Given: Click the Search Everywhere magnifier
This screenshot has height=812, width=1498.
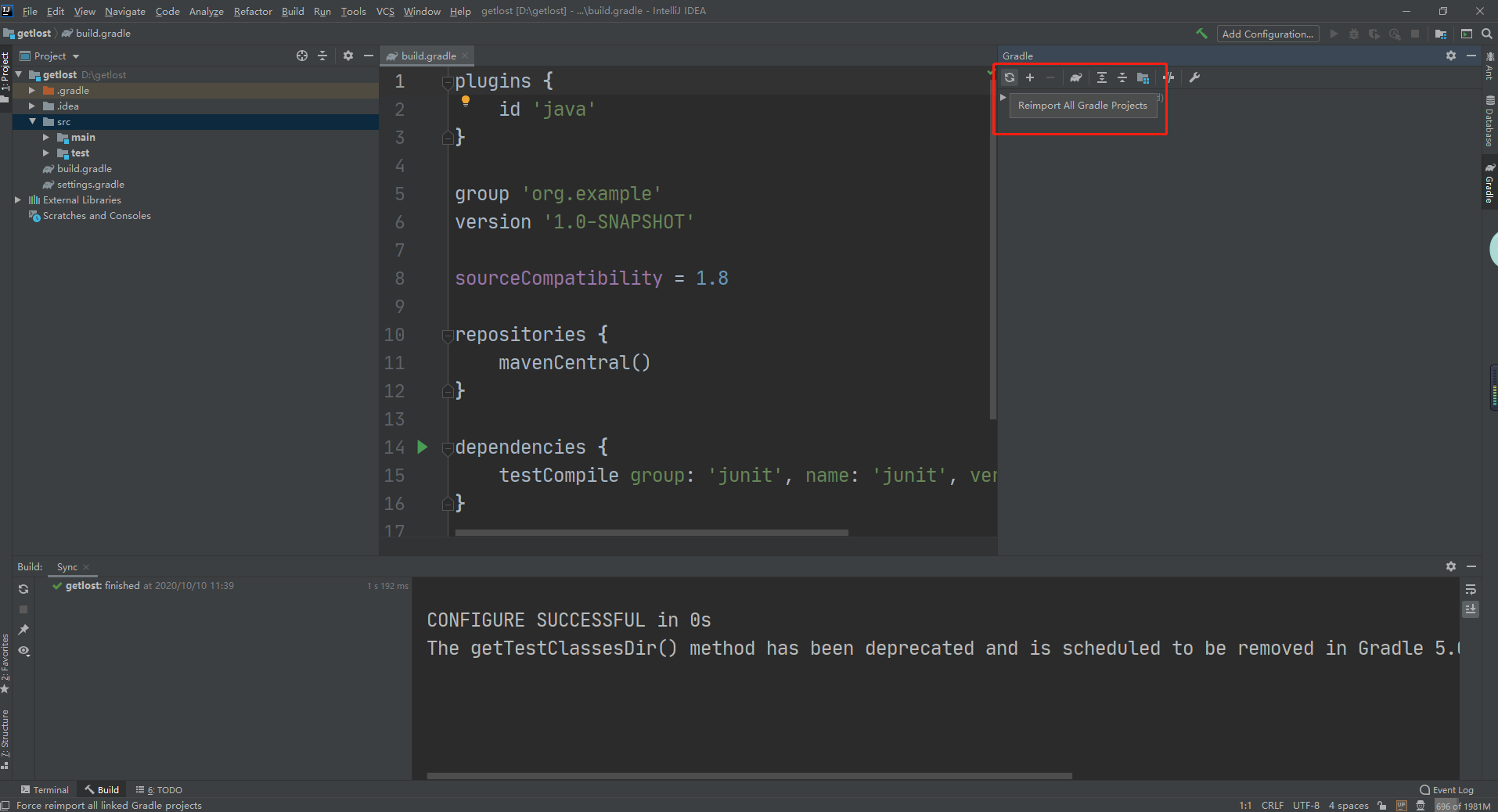Looking at the screenshot, I should point(1487,34).
